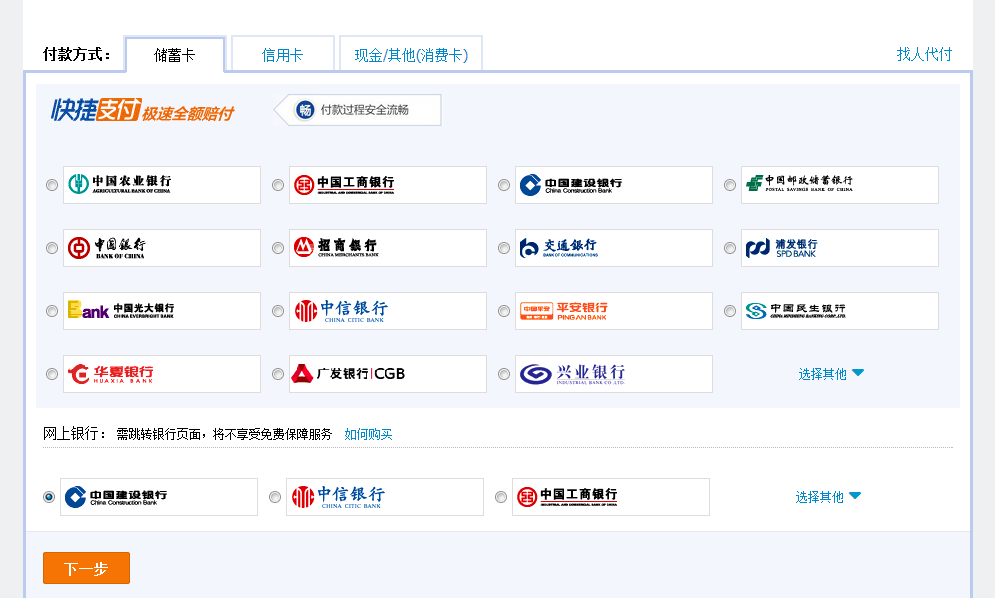Click the 付款方式 label text
This screenshot has height=598, width=995.
(76, 55)
